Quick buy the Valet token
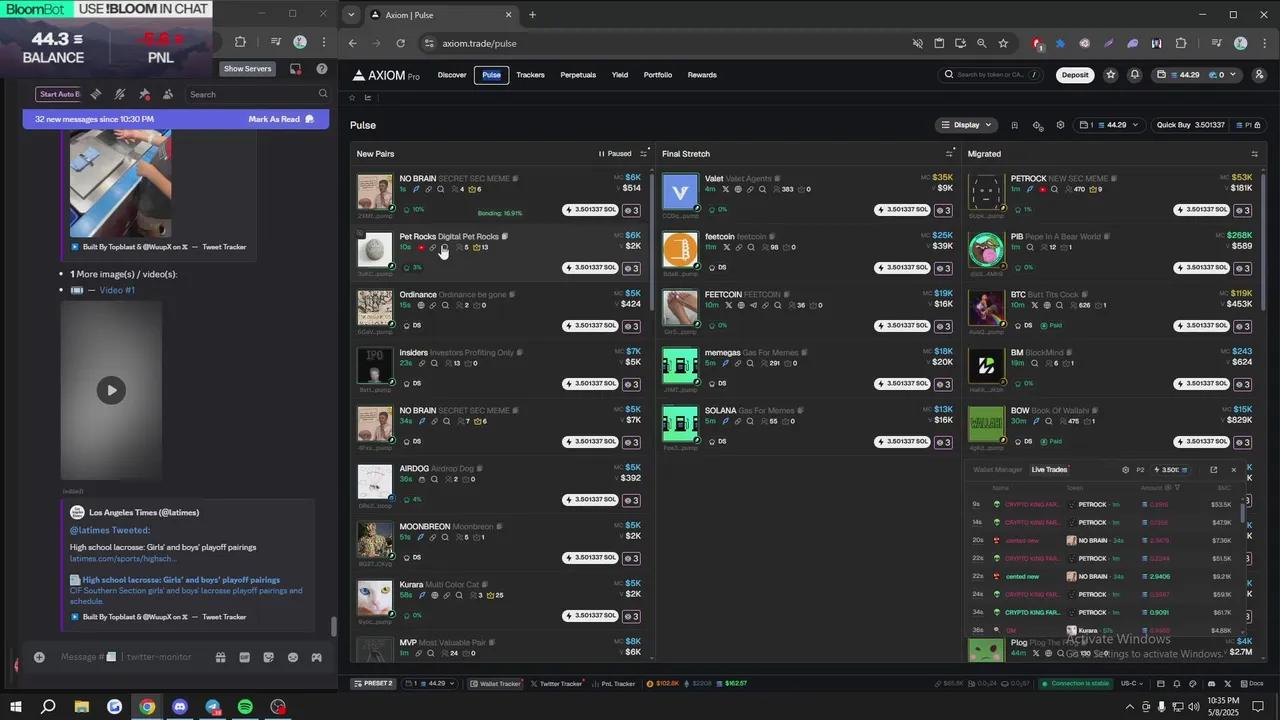This screenshot has height=720, width=1280. click(902, 210)
